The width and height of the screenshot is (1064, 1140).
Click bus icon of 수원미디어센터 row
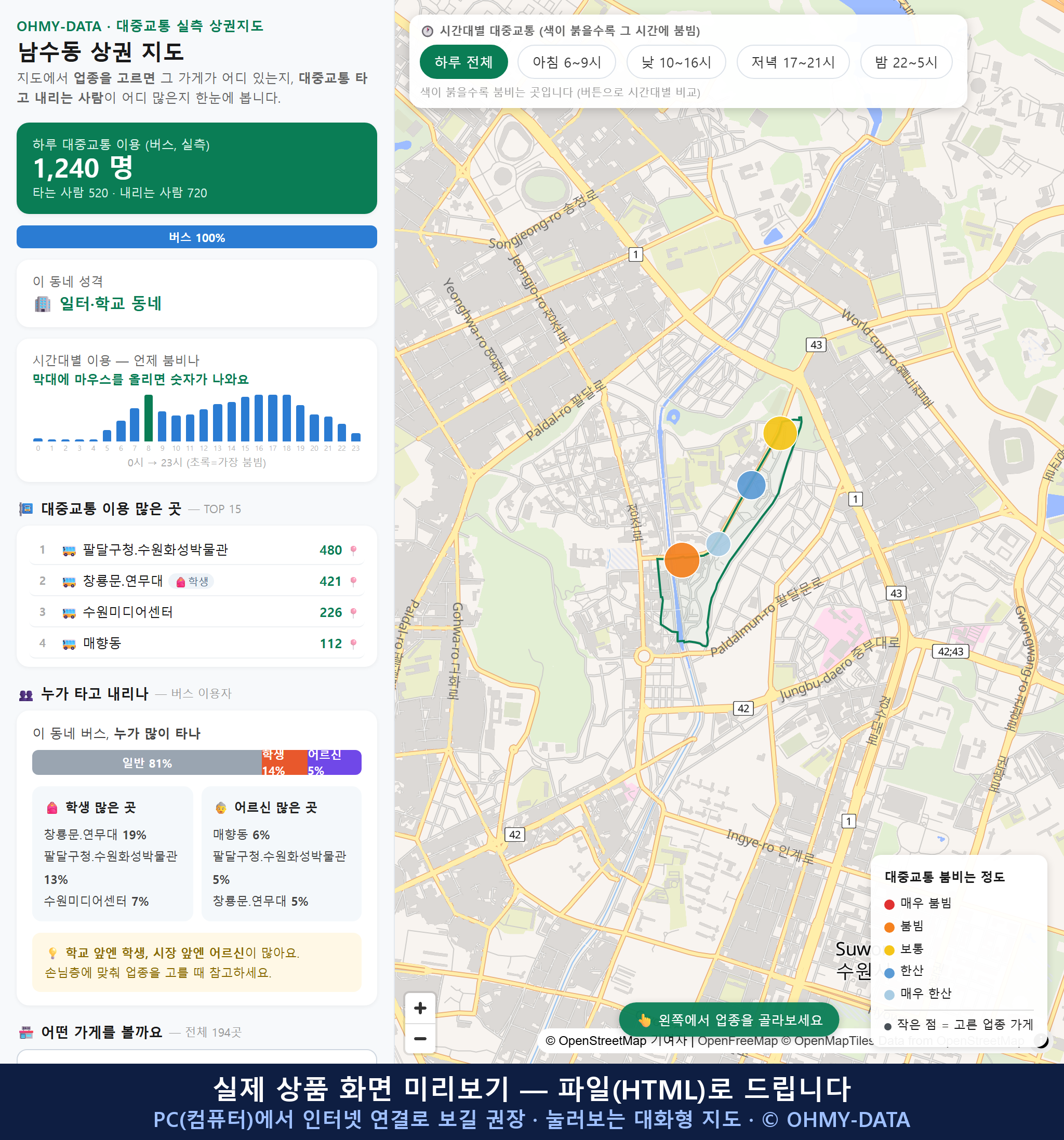69,613
